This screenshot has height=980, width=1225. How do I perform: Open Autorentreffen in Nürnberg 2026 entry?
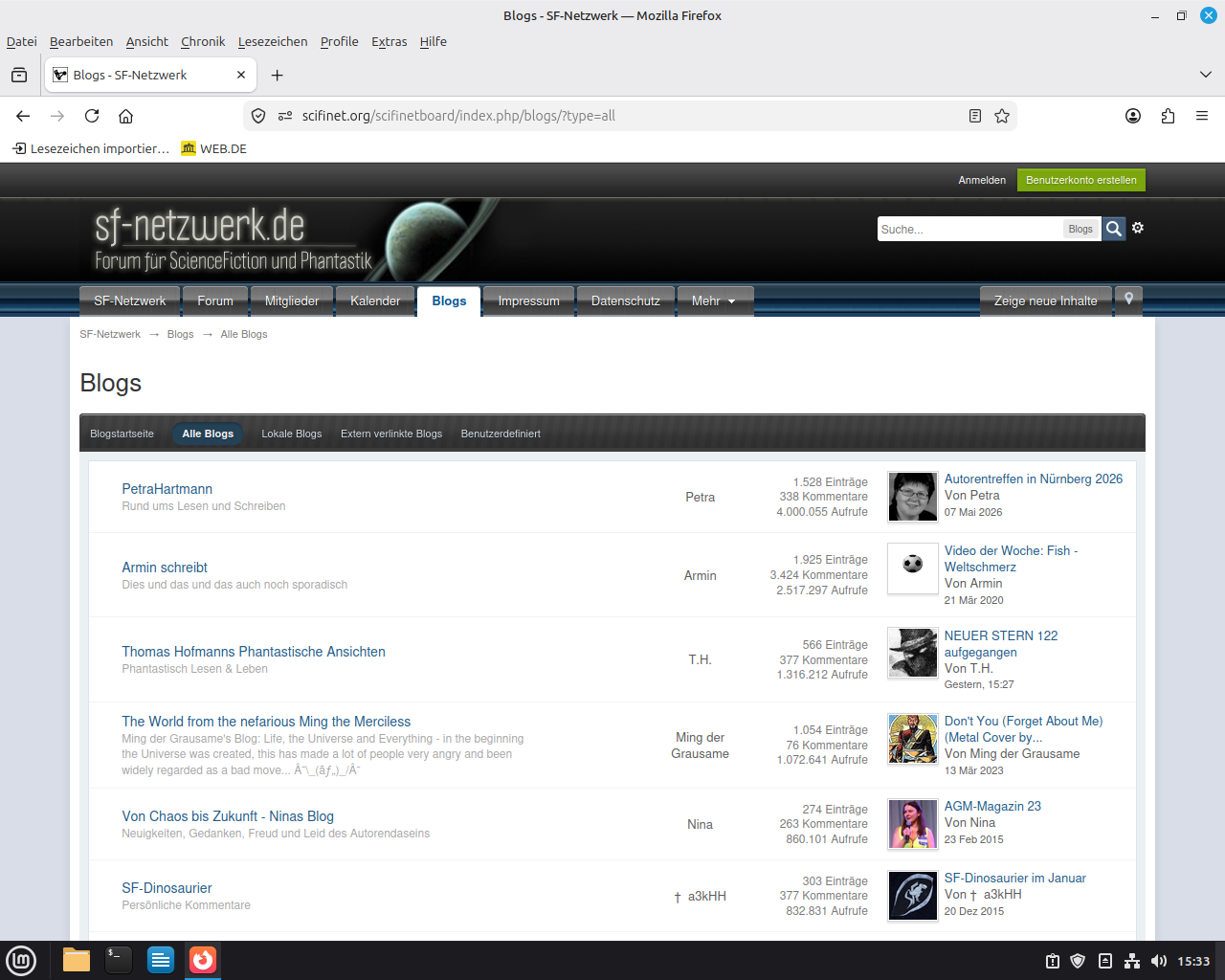pos(1034,479)
